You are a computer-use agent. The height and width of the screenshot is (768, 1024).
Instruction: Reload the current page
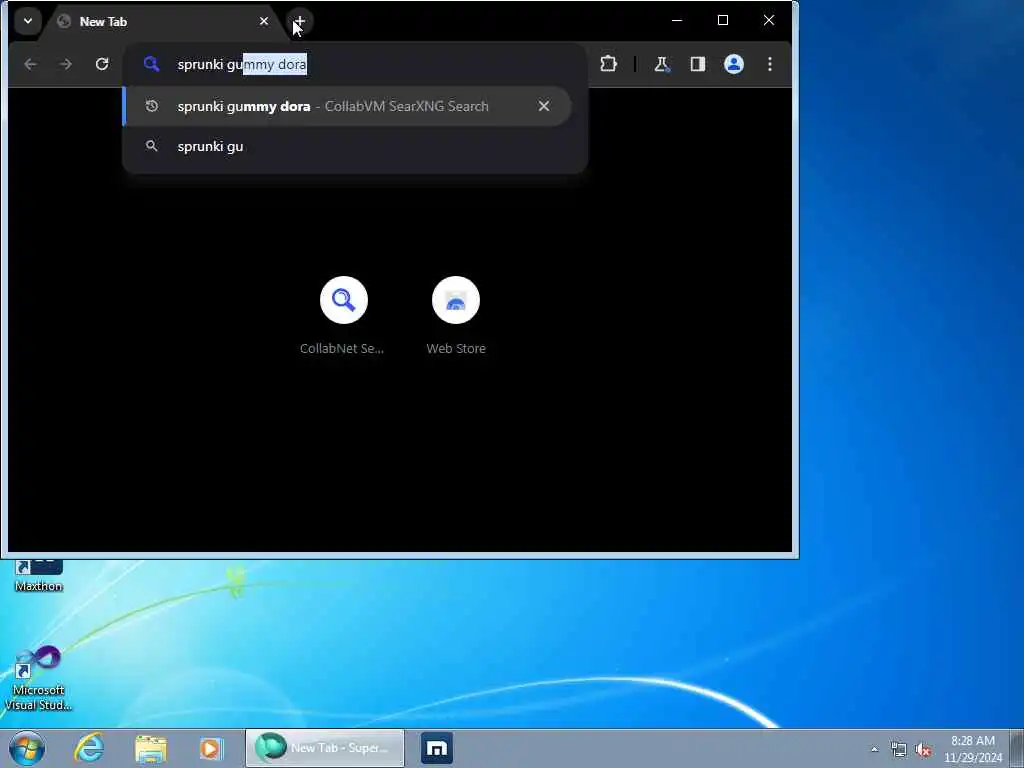click(x=102, y=64)
